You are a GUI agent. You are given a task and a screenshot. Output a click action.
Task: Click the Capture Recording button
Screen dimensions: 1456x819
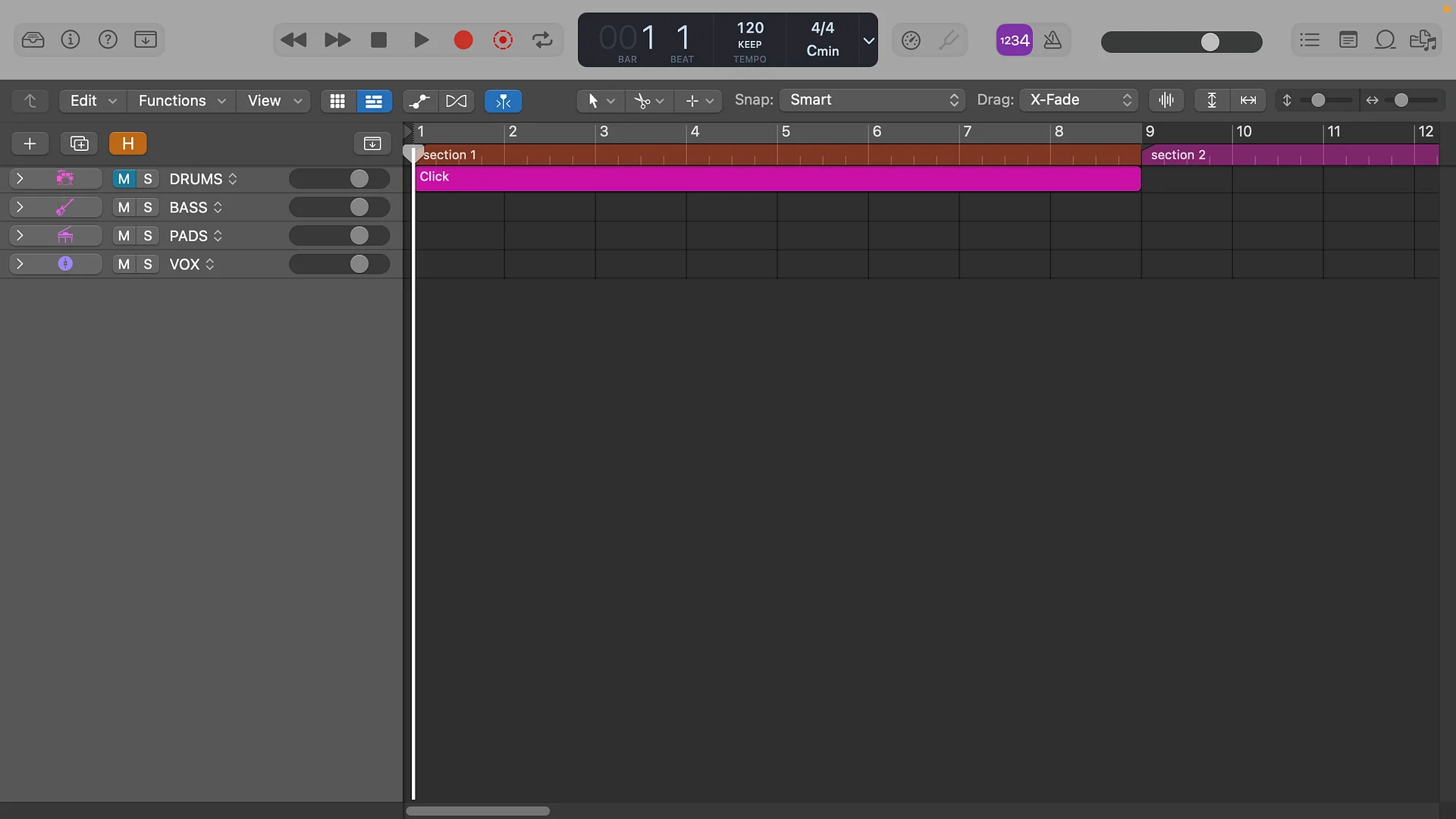click(x=503, y=40)
